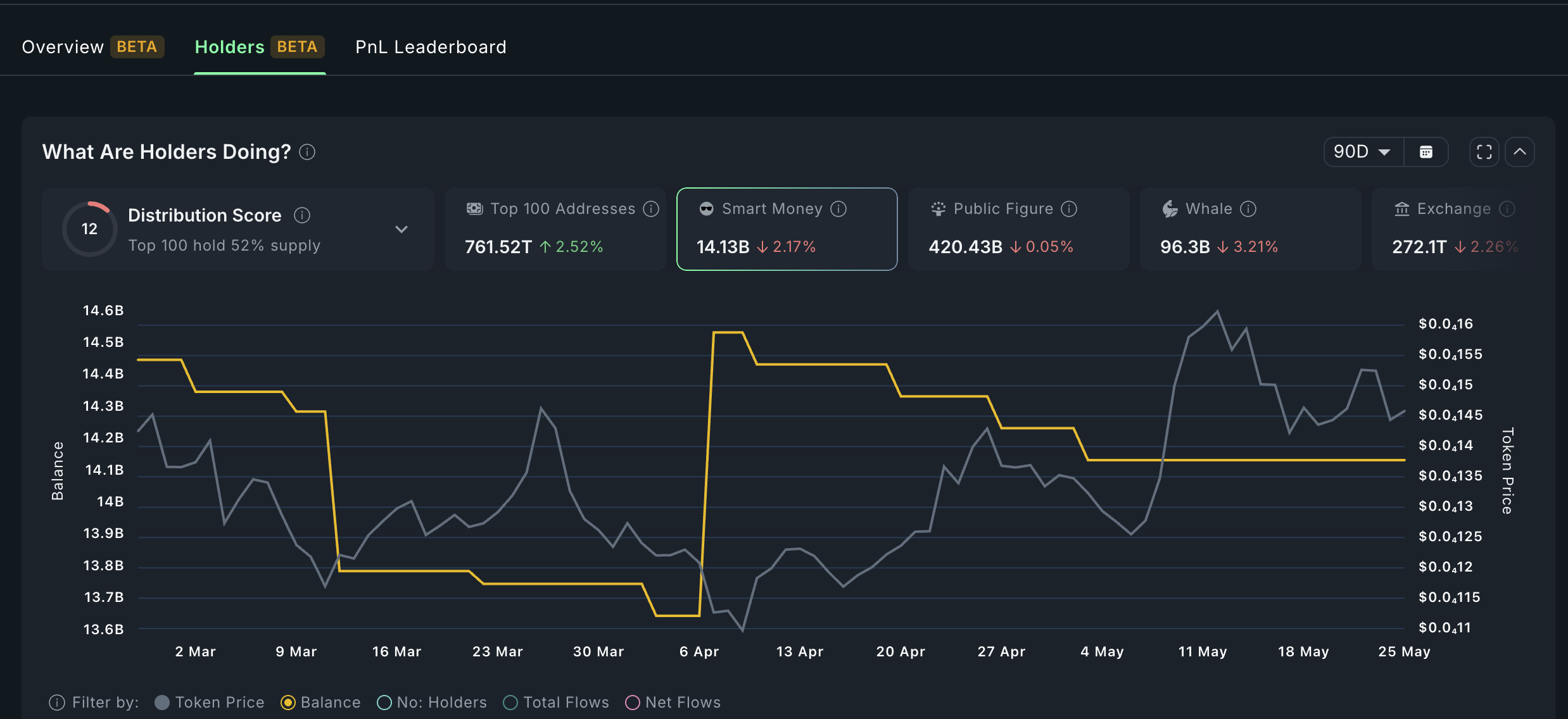This screenshot has height=719, width=1568.
Task: Click info icon on Top 100 Addresses
Action: point(651,209)
